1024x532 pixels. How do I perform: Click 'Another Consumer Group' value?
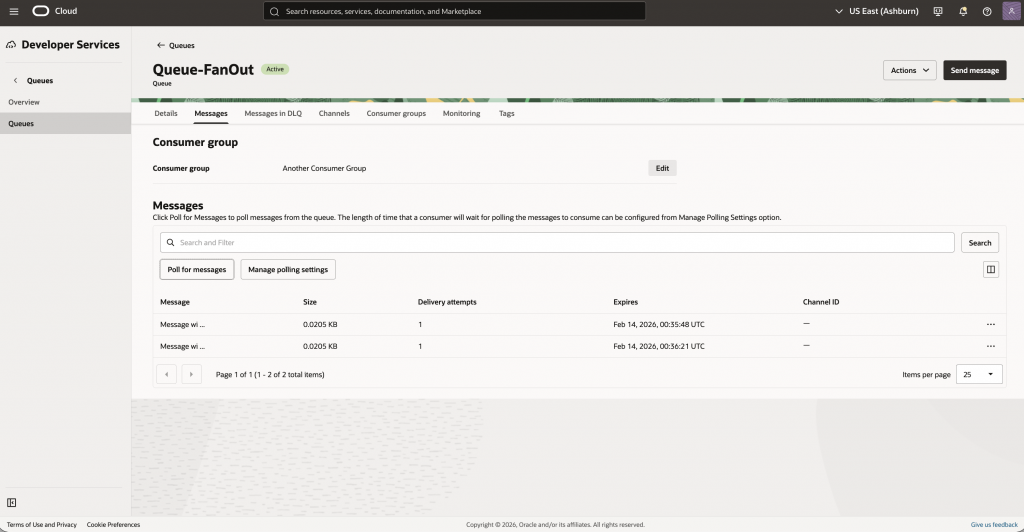pos(324,168)
